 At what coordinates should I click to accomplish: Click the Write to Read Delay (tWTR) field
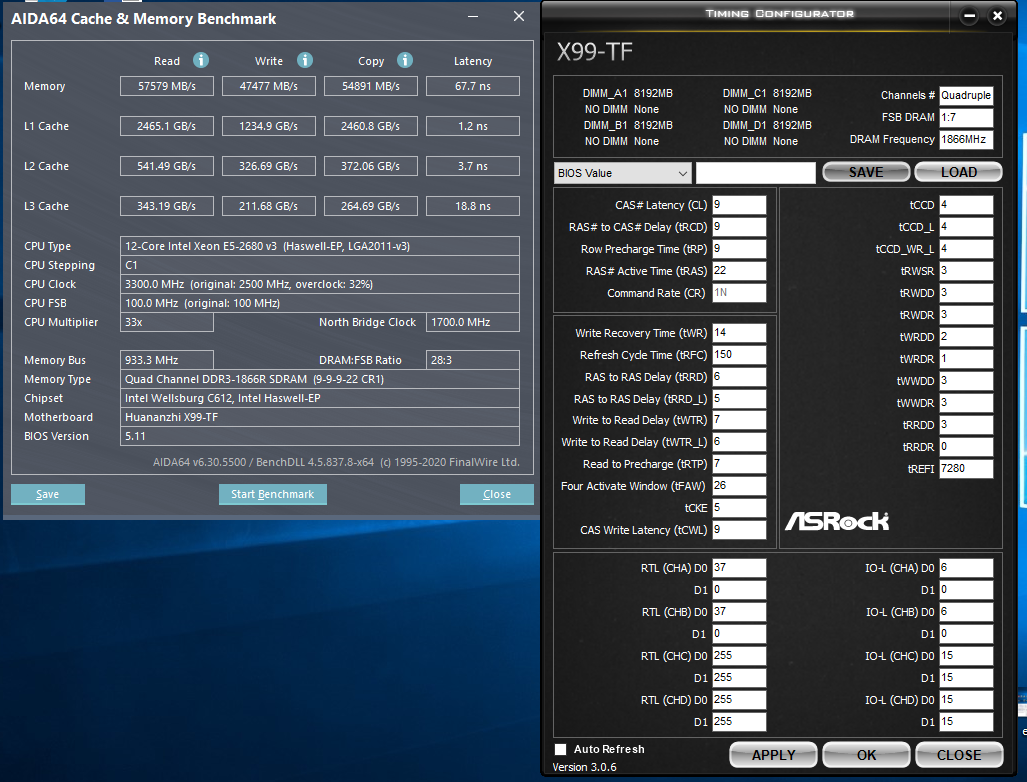click(739, 420)
